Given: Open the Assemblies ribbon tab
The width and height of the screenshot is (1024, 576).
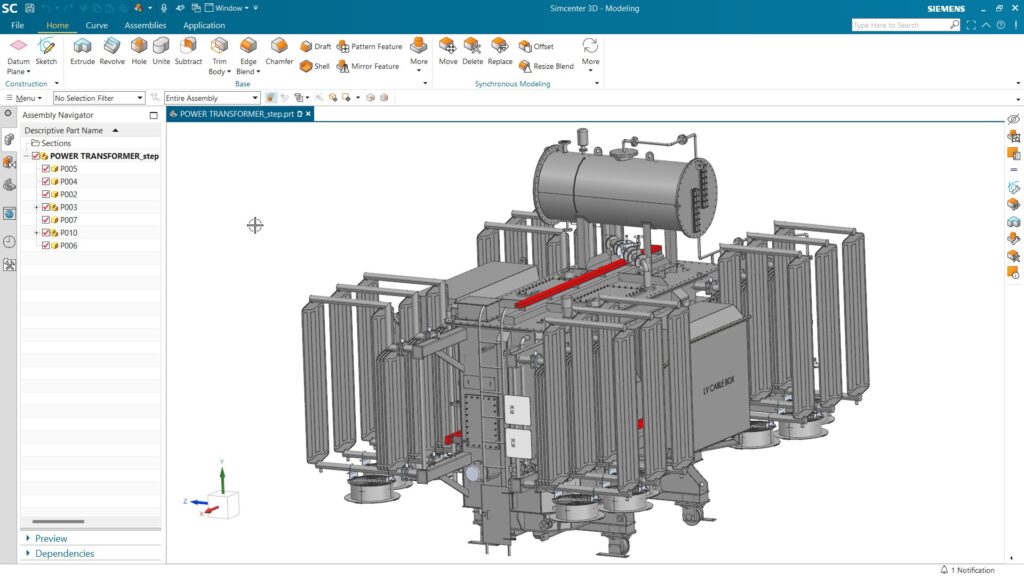Looking at the screenshot, I should point(145,25).
